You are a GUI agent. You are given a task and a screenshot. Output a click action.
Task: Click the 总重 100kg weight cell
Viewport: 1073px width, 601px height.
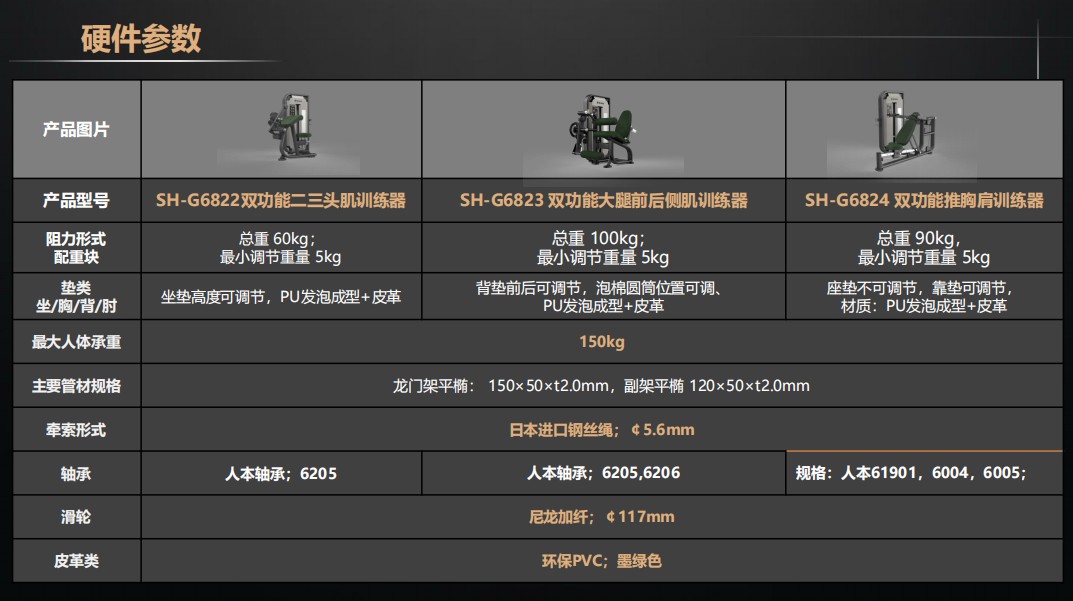603,248
